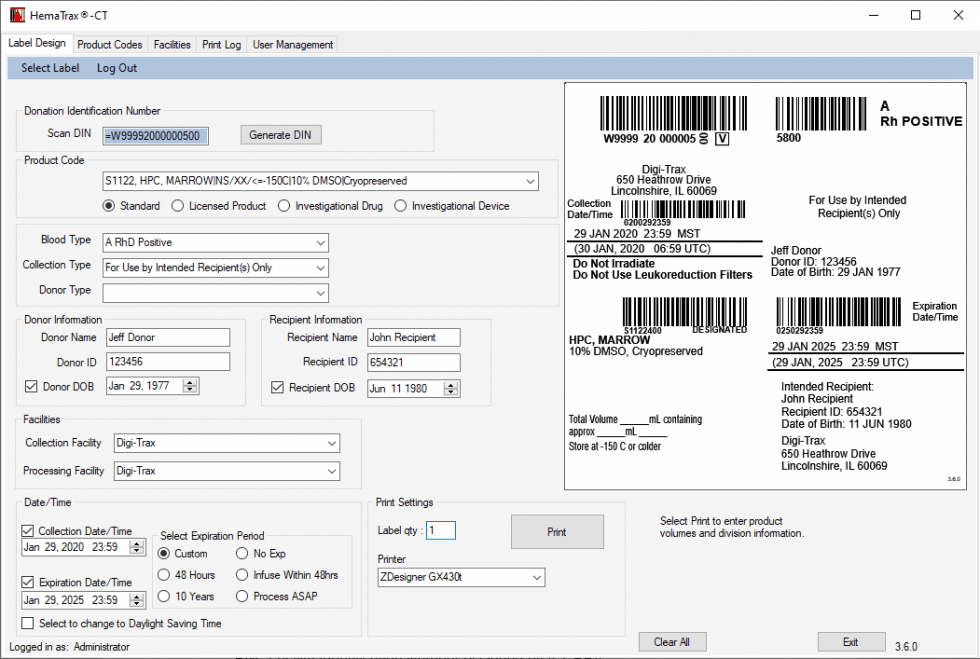Screen dimensions: 980x659
Task: Click Clear All at the bottom
Action: click(x=672, y=641)
